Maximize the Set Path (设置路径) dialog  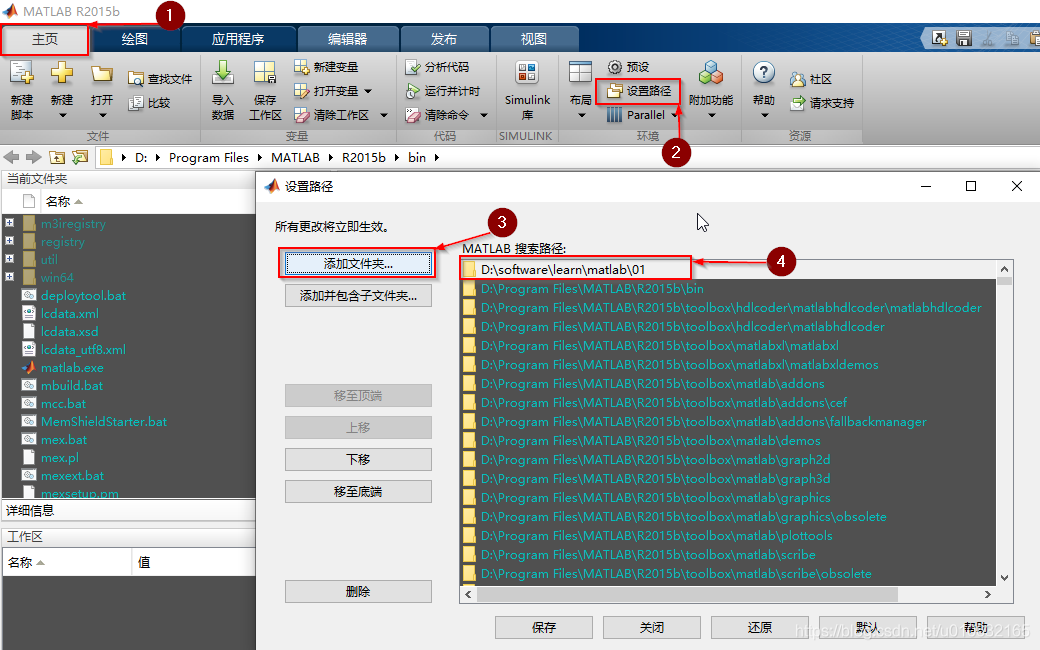pos(971,186)
